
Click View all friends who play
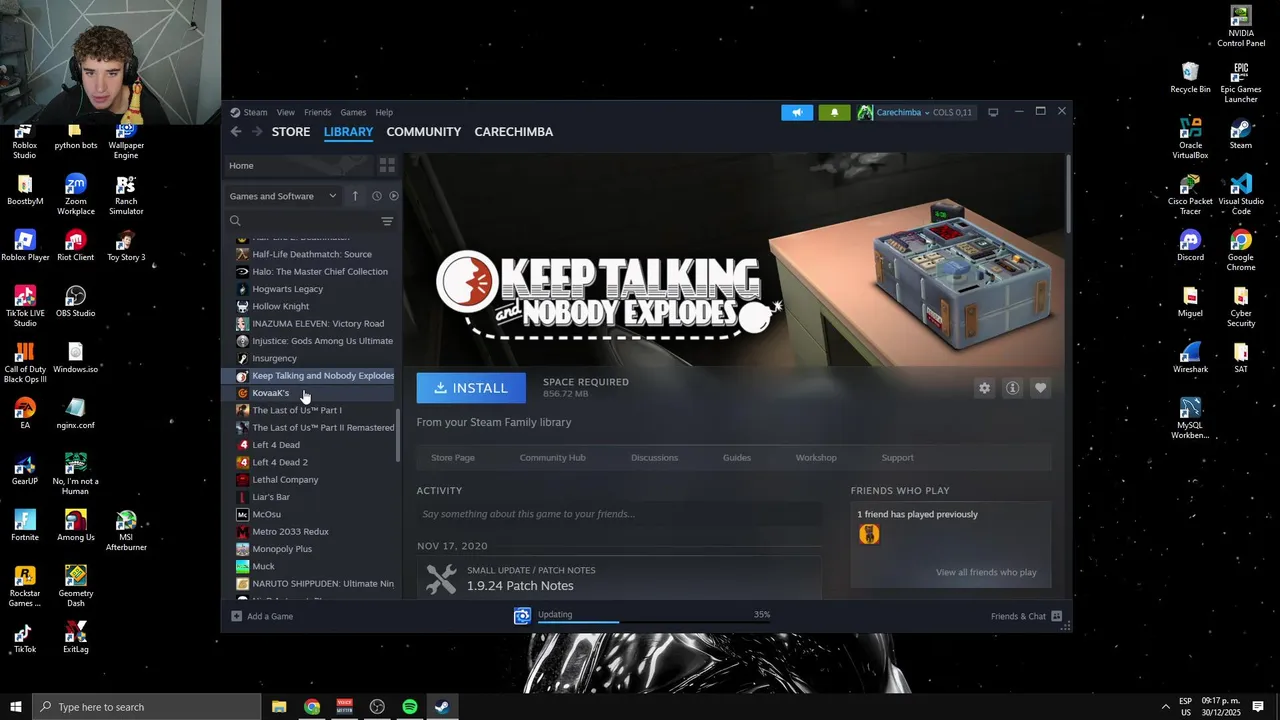(x=986, y=572)
